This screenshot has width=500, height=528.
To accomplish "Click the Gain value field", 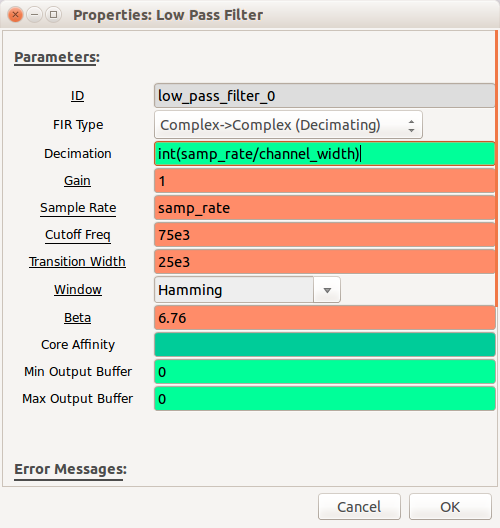I will tap(325, 181).
